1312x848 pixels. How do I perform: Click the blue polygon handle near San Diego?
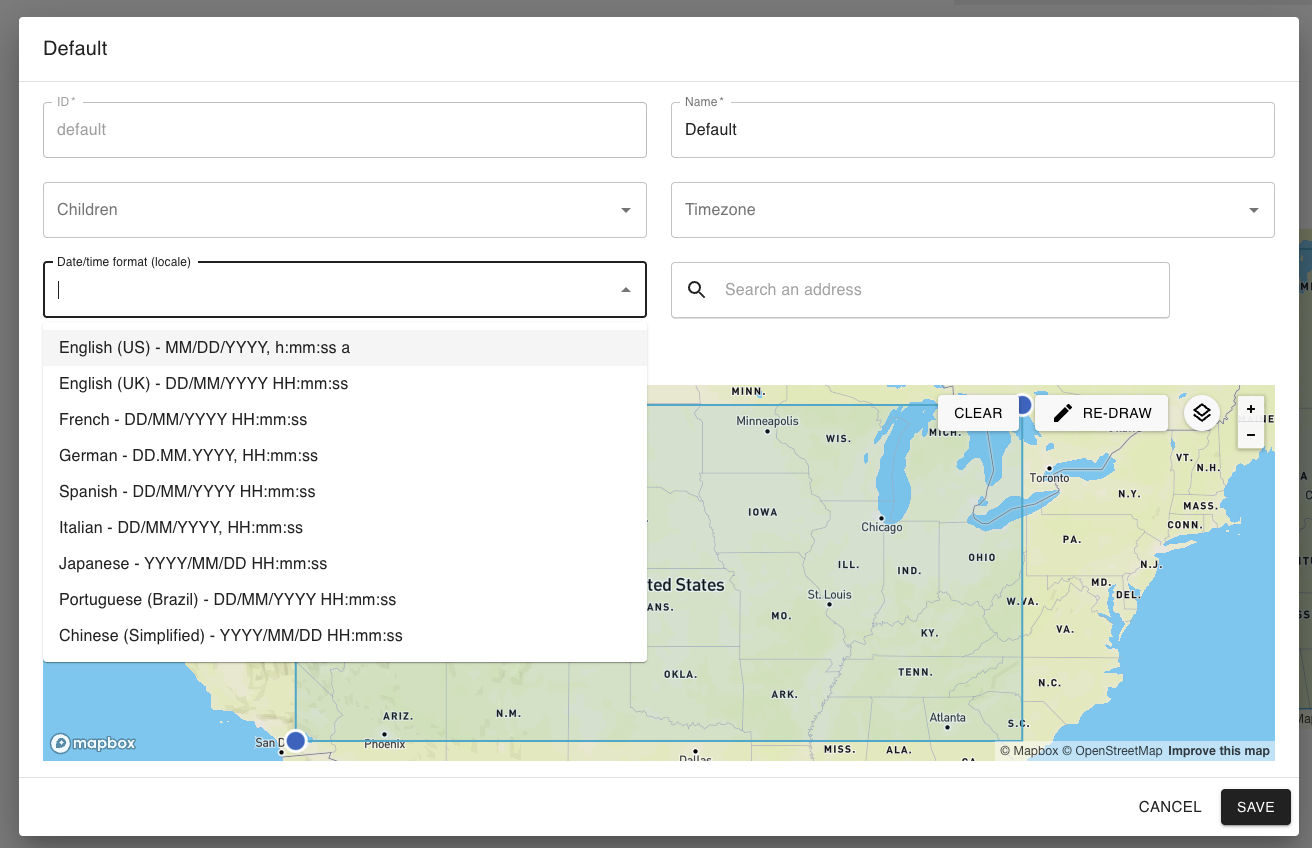pos(296,741)
